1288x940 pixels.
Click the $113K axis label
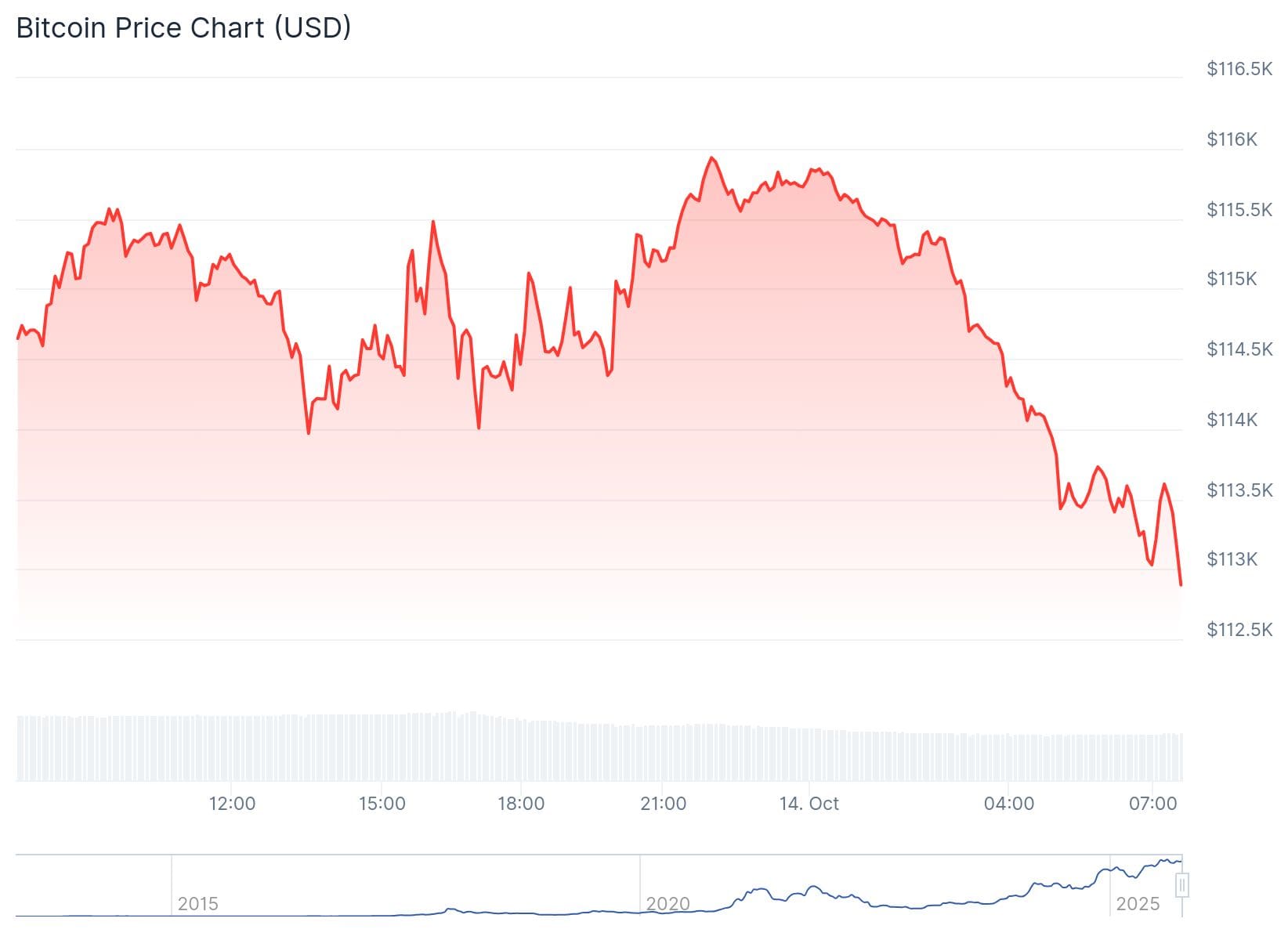coord(1232,559)
